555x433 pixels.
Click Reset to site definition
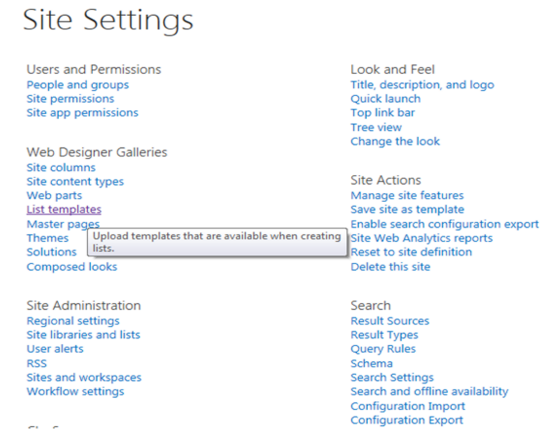coord(411,252)
